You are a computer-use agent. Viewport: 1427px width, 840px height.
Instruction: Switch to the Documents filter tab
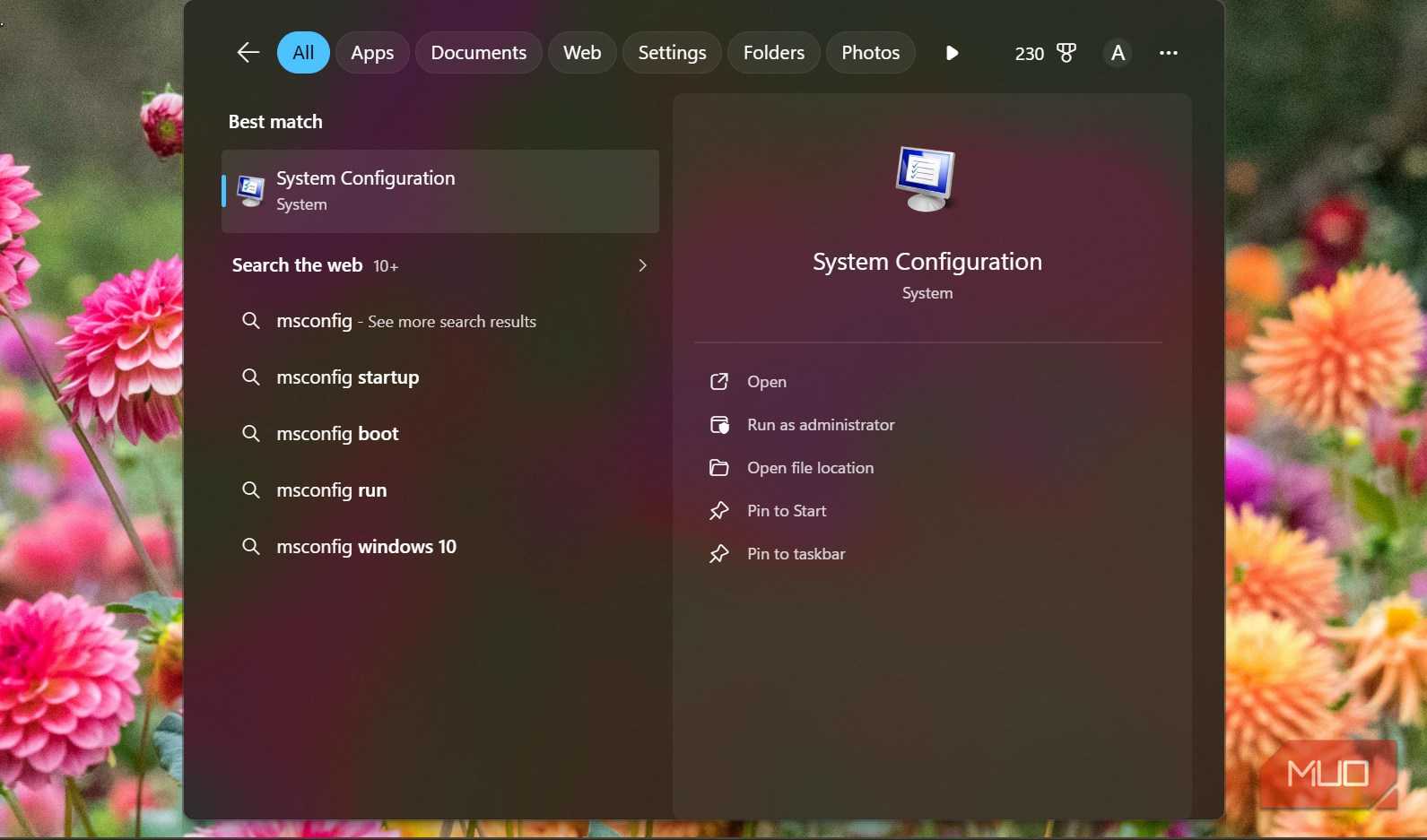point(478,53)
